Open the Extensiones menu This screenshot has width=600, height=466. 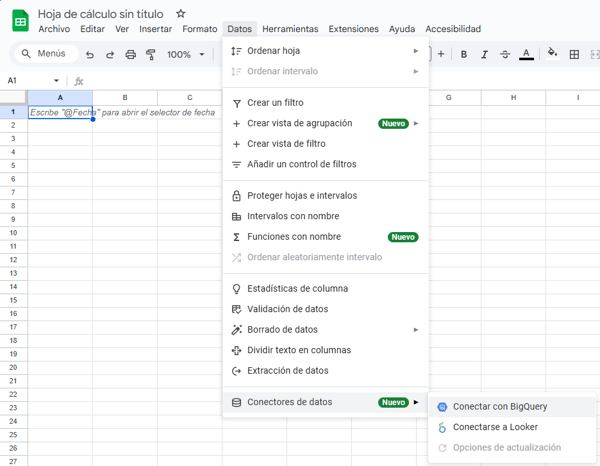(x=354, y=29)
